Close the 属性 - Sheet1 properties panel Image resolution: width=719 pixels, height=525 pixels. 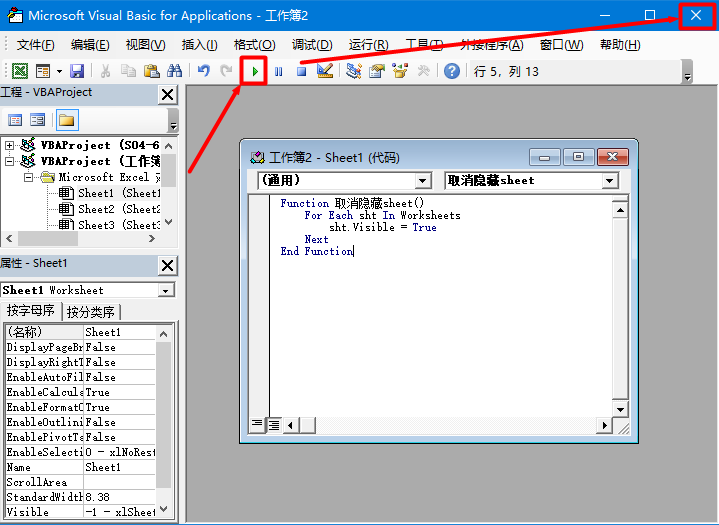pos(167,265)
